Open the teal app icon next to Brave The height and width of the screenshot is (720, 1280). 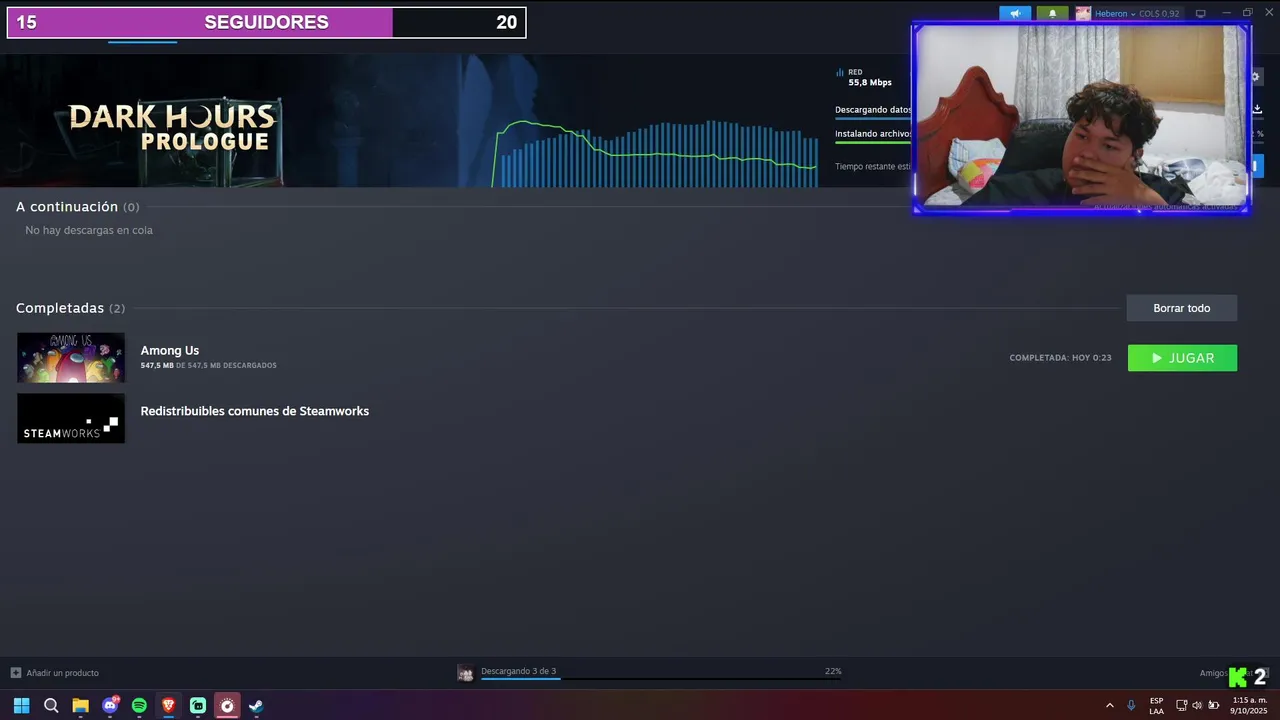click(198, 706)
